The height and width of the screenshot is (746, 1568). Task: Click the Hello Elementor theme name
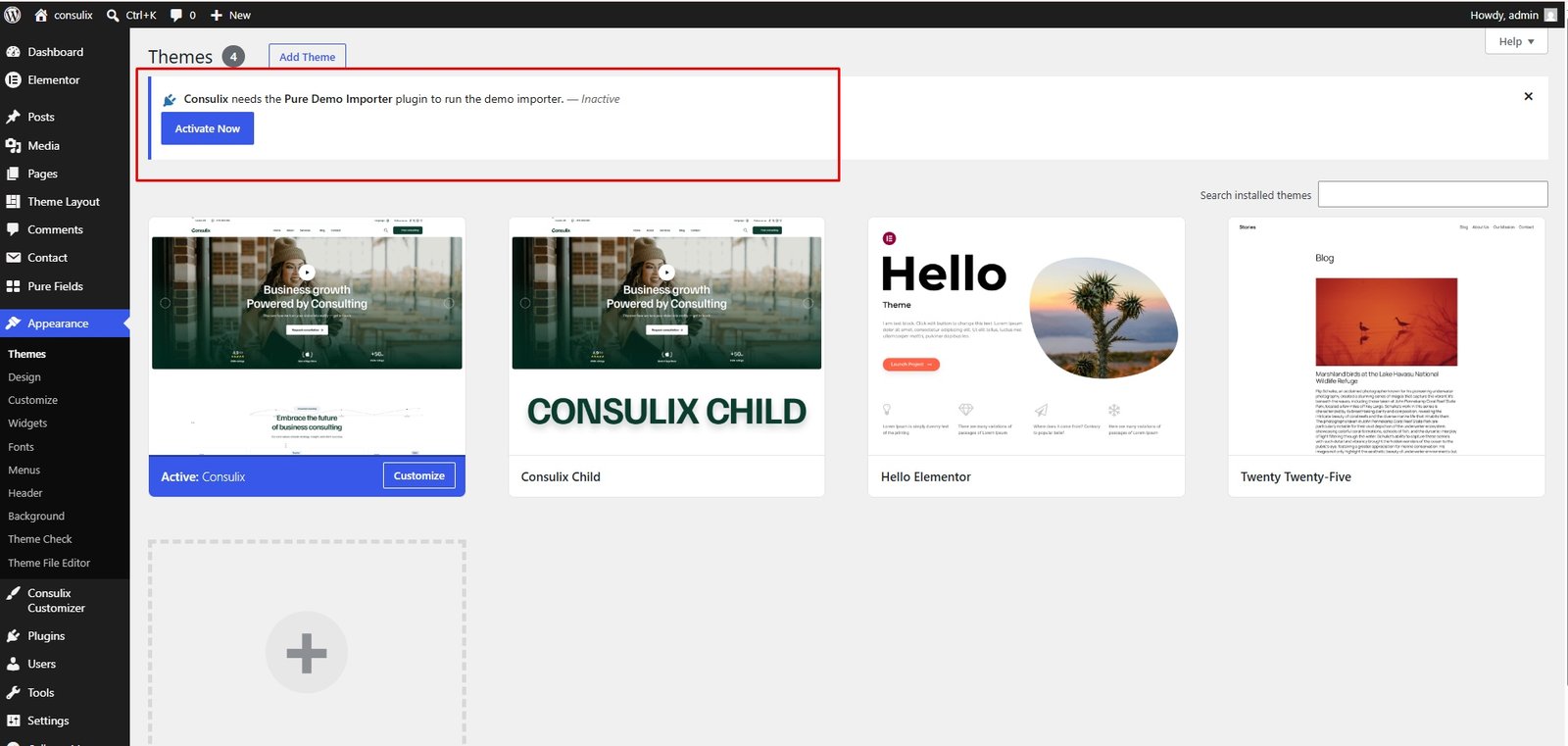pyautogui.click(x=926, y=476)
